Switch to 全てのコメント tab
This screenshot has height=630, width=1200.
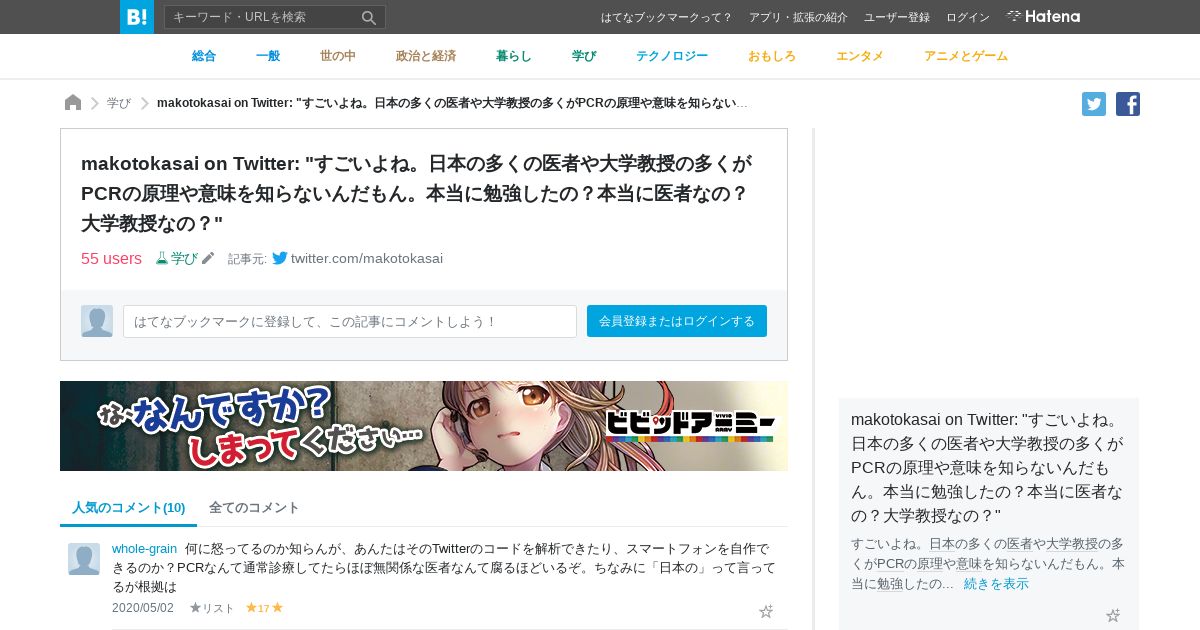[254, 507]
